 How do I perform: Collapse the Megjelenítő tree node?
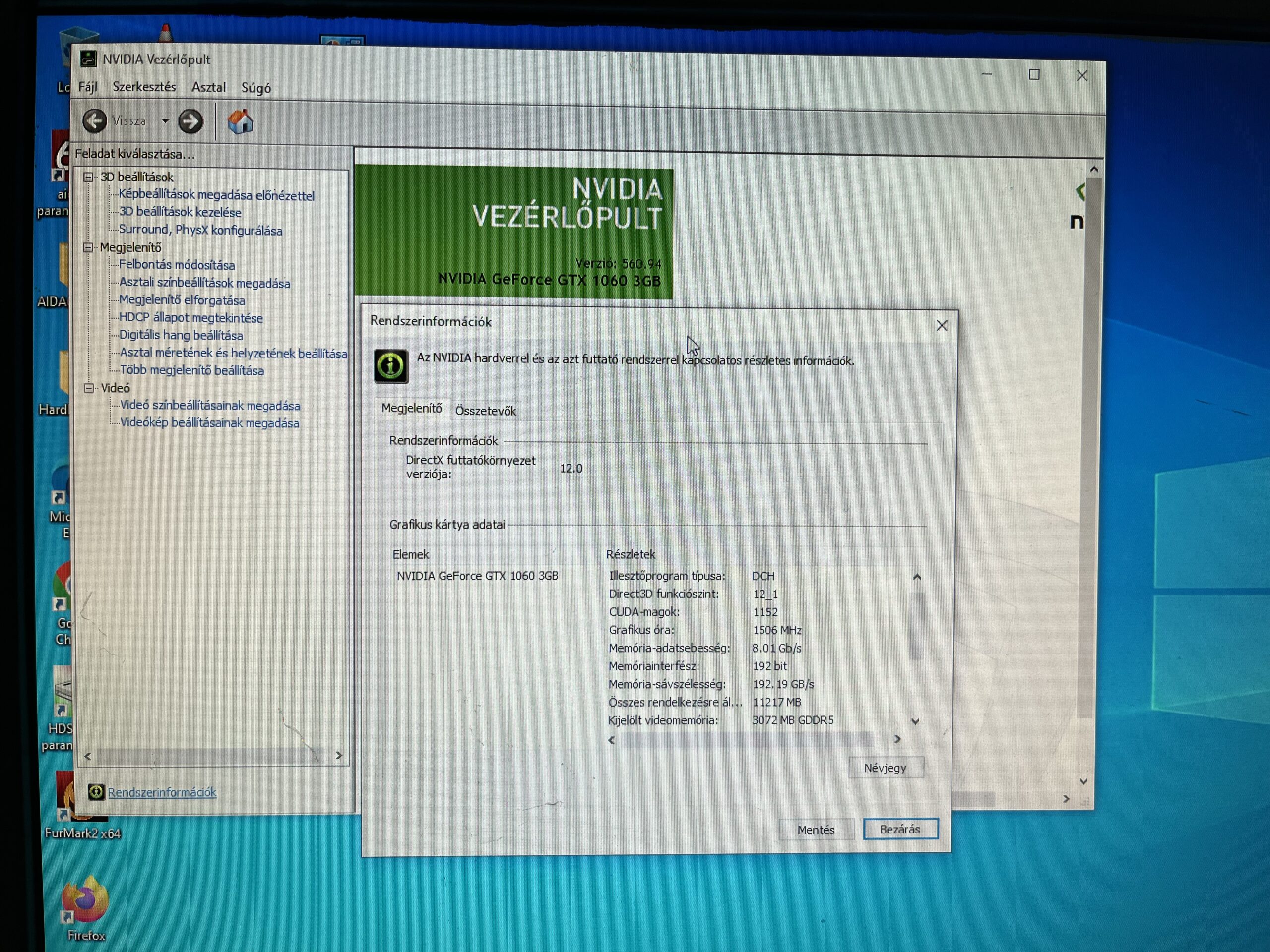(x=88, y=247)
